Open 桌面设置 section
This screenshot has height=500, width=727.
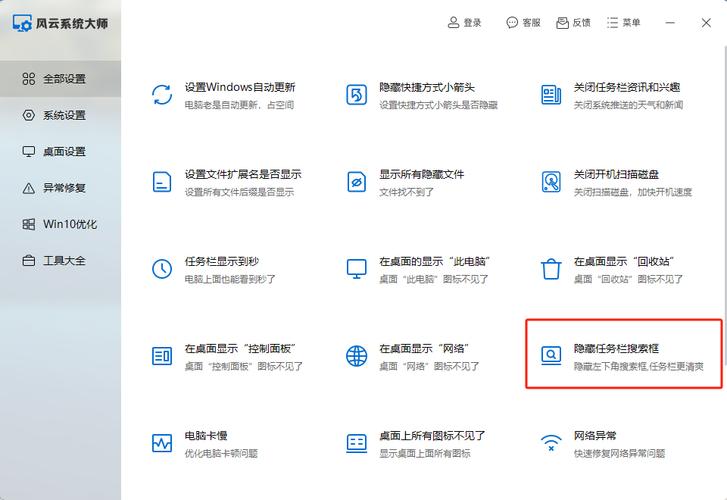coord(60,152)
